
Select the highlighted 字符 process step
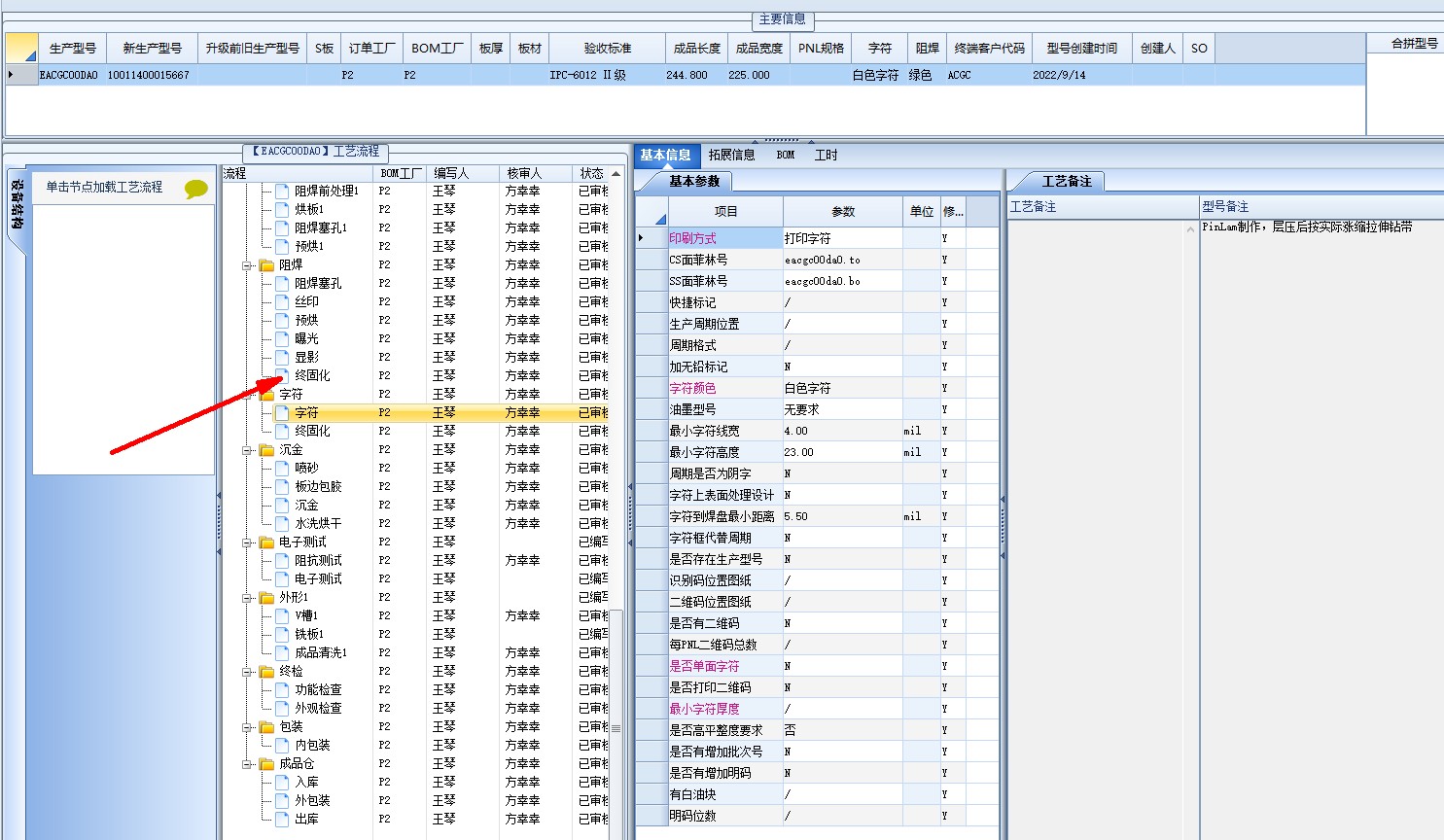pyautogui.click(x=306, y=412)
